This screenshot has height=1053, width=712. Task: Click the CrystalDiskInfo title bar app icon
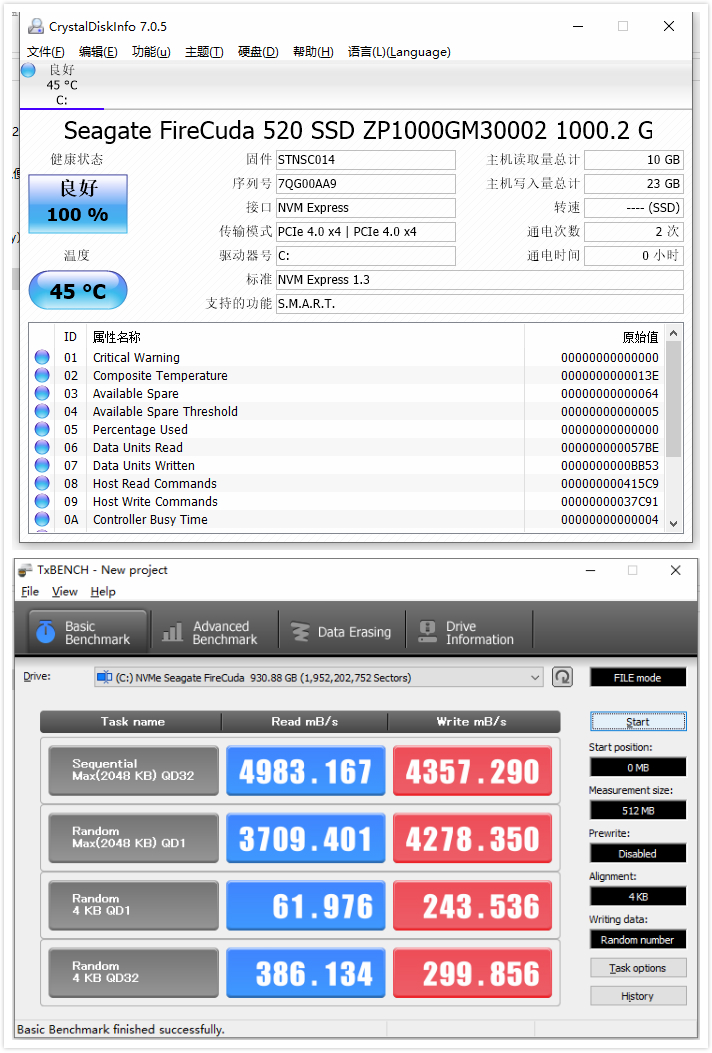36,26
